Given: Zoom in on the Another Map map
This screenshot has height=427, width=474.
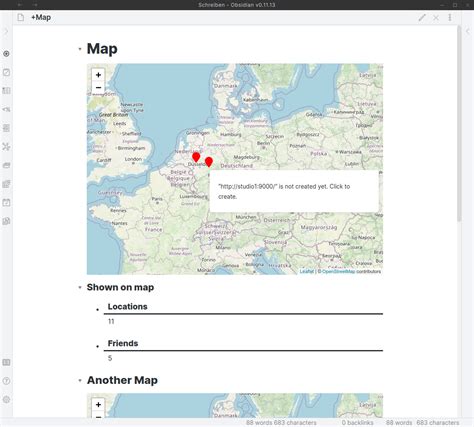Looking at the screenshot, I should coord(98,405).
